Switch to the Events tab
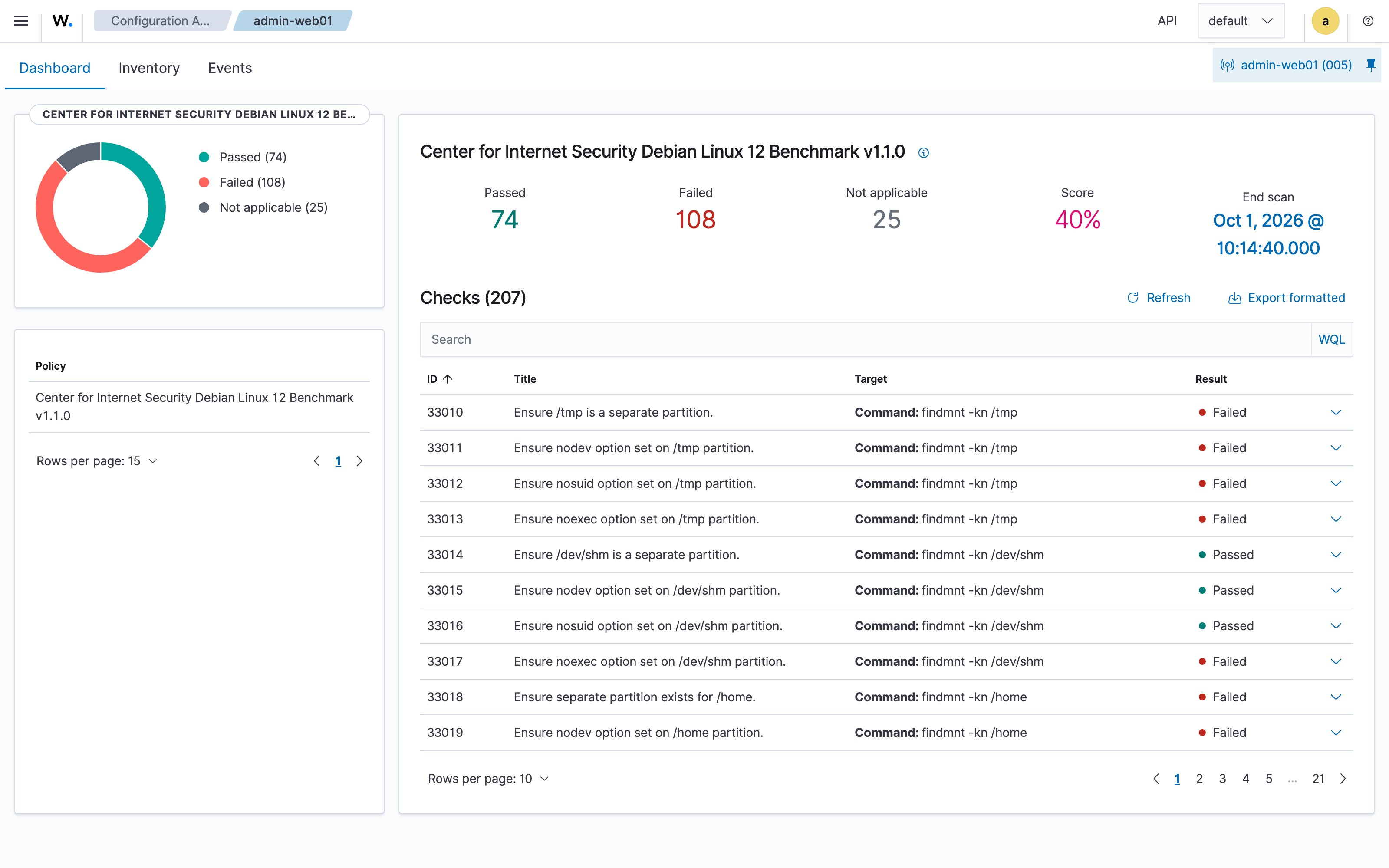 pos(230,68)
